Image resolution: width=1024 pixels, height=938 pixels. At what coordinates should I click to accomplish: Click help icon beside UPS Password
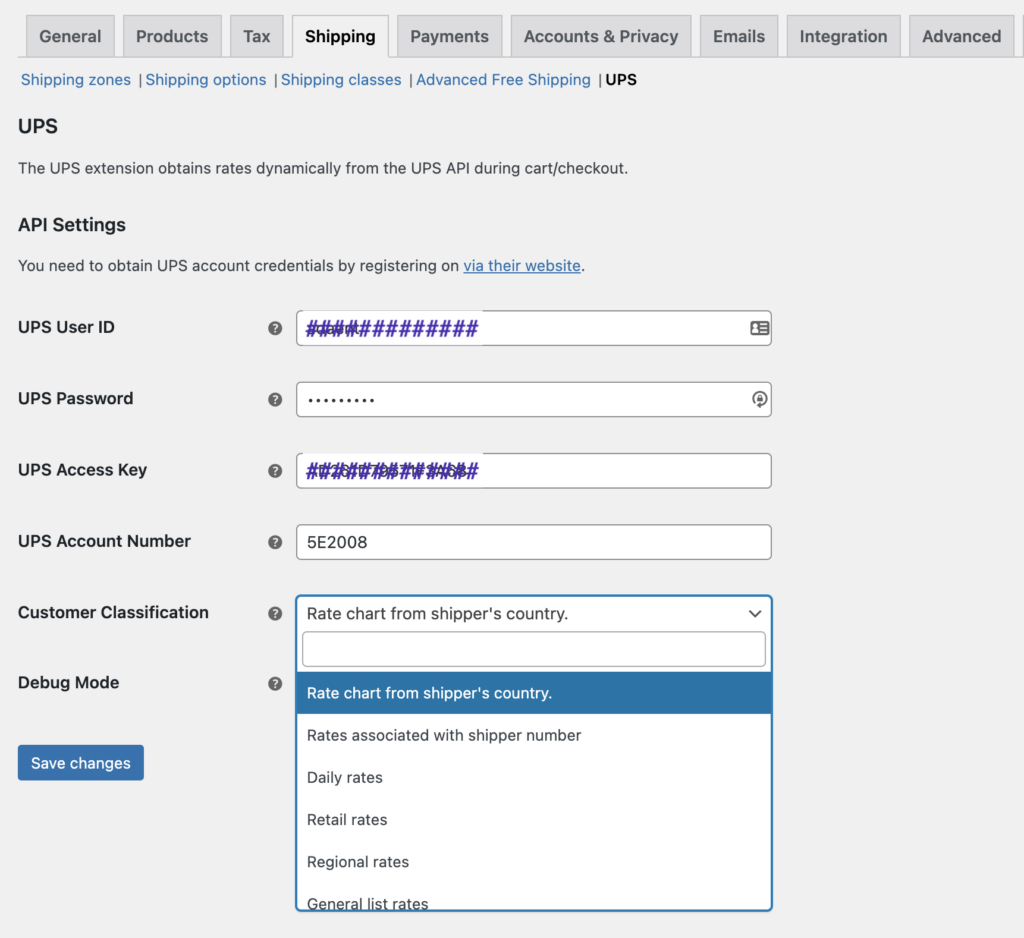tap(275, 399)
